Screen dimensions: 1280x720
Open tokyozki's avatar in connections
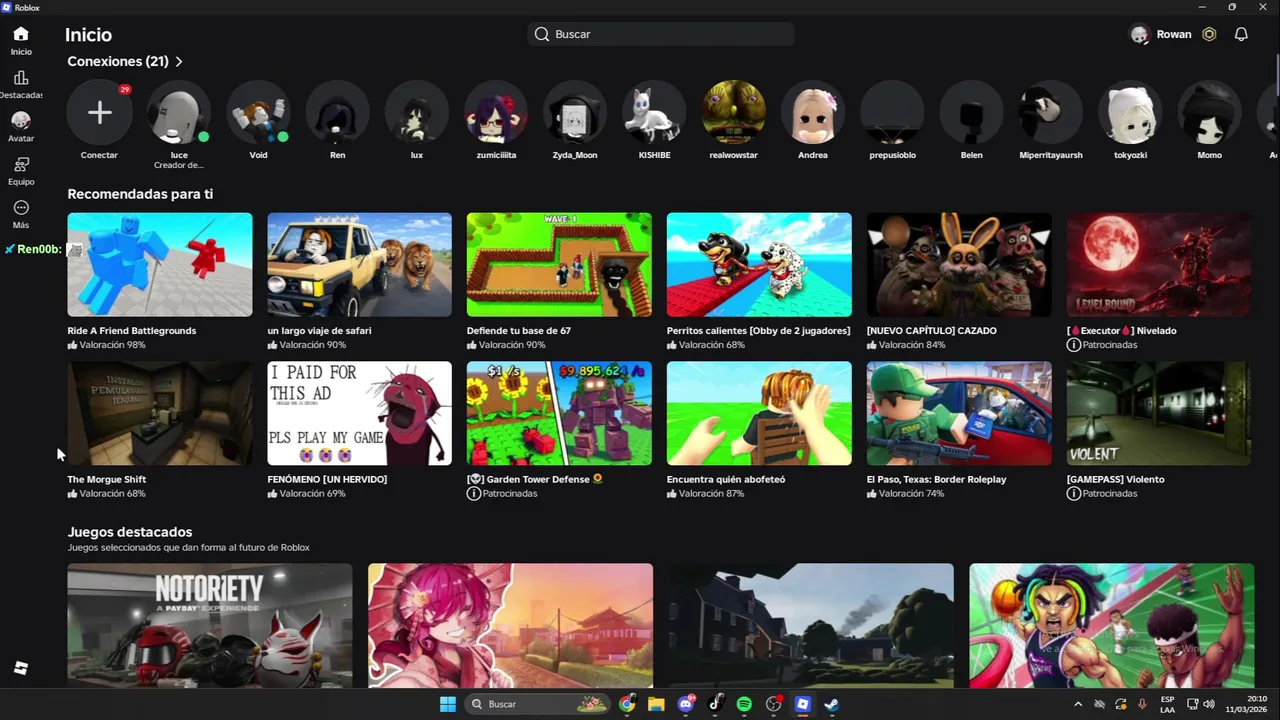(1130, 112)
